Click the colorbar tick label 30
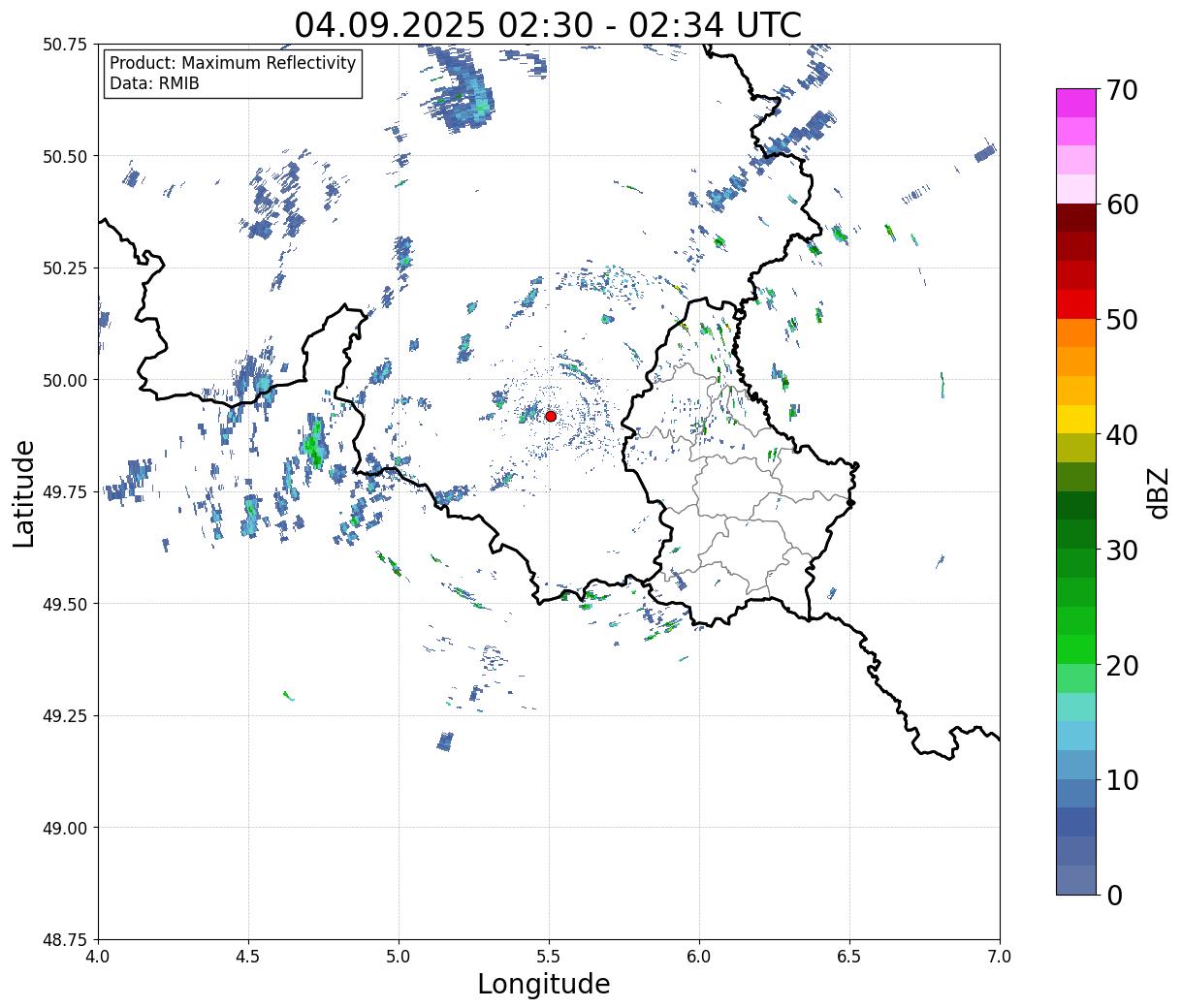1182x1008 pixels. click(1122, 551)
